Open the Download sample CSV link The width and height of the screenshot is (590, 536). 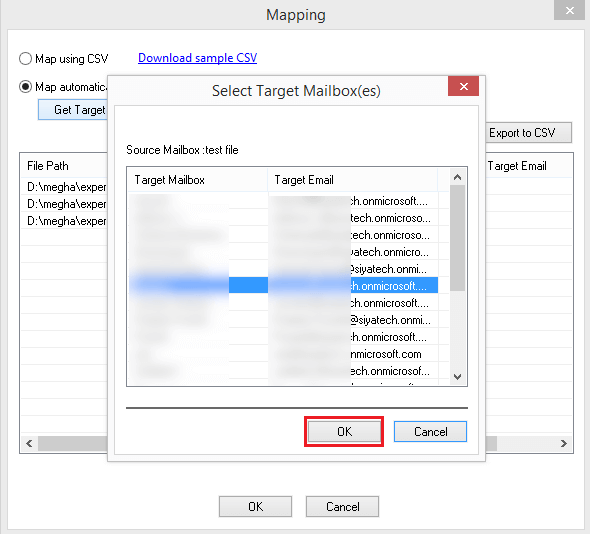click(197, 58)
